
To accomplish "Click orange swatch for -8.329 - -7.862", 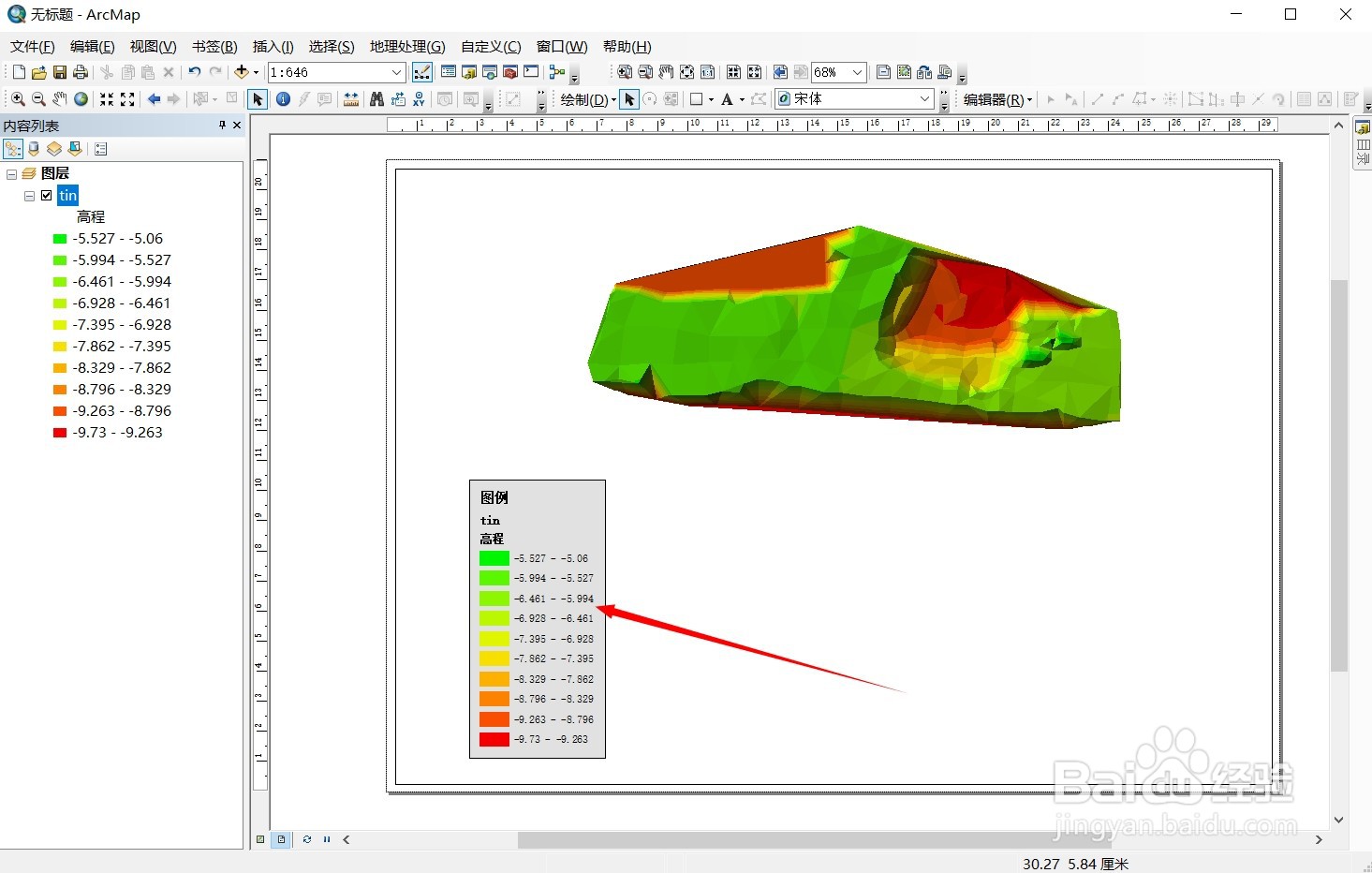I will (x=60, y=368).
